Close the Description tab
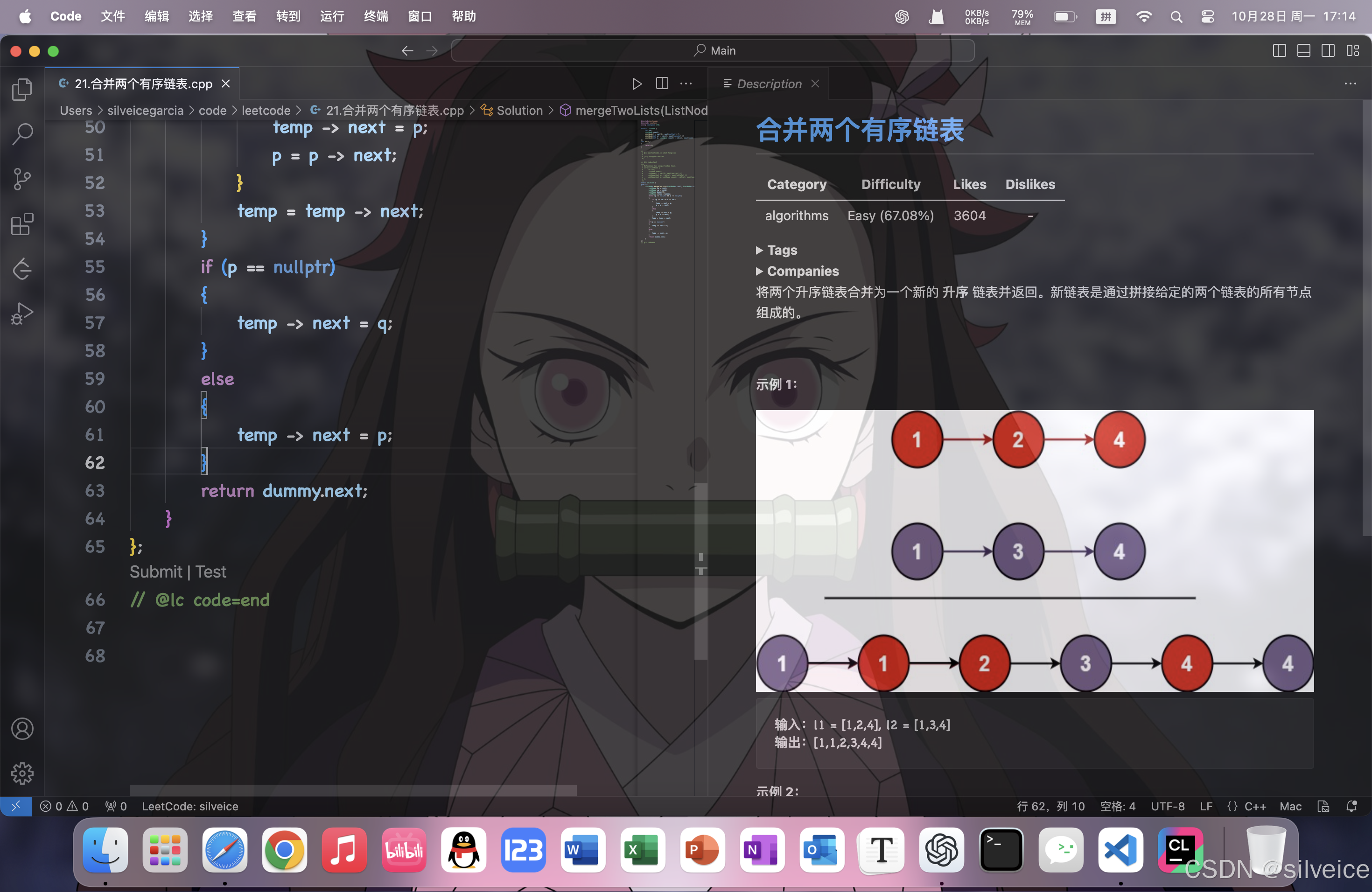1372x892 pixels. (x=815, y=84)
